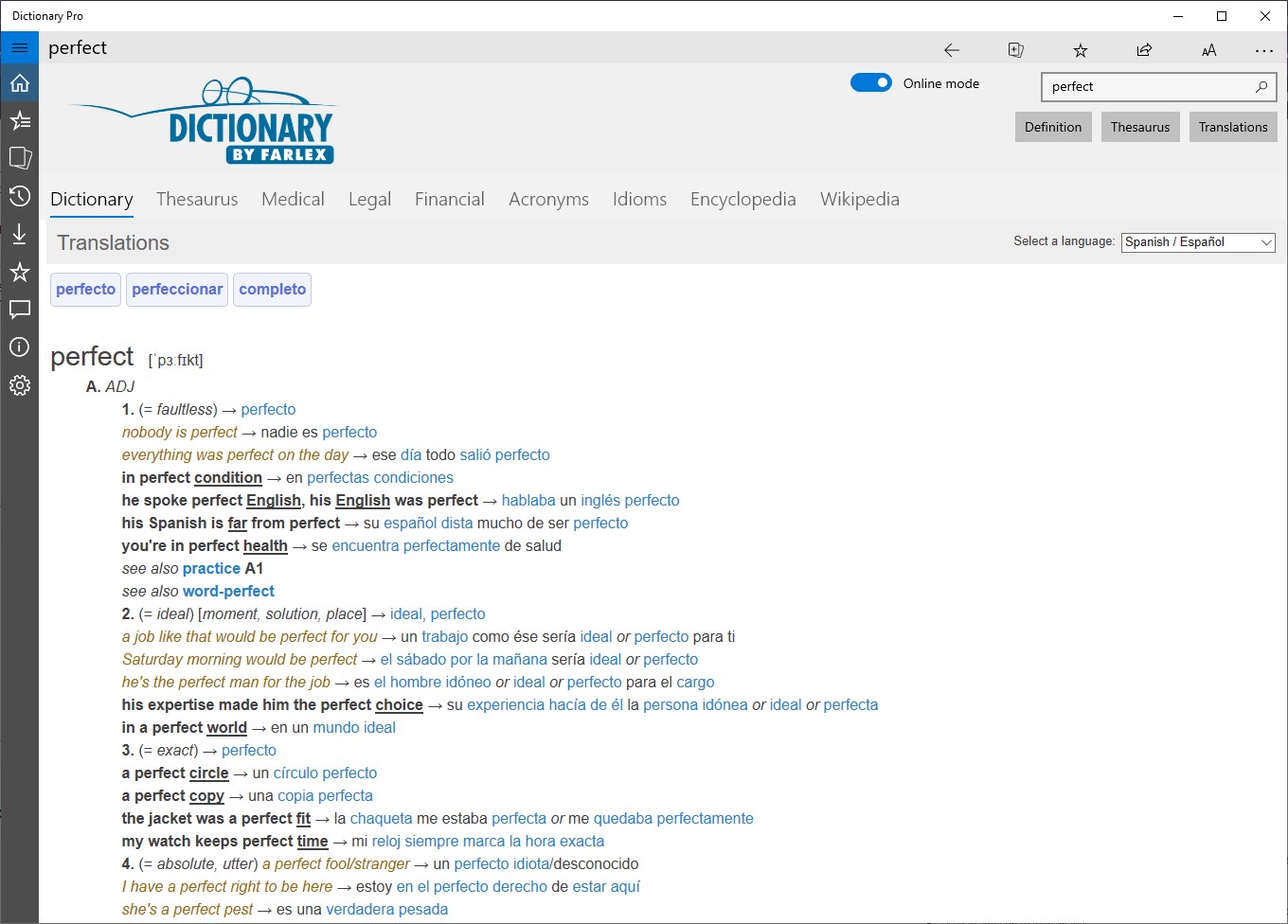Open the favorites star in the sidebar
The image size is (1288, 924).
(20, 272)
